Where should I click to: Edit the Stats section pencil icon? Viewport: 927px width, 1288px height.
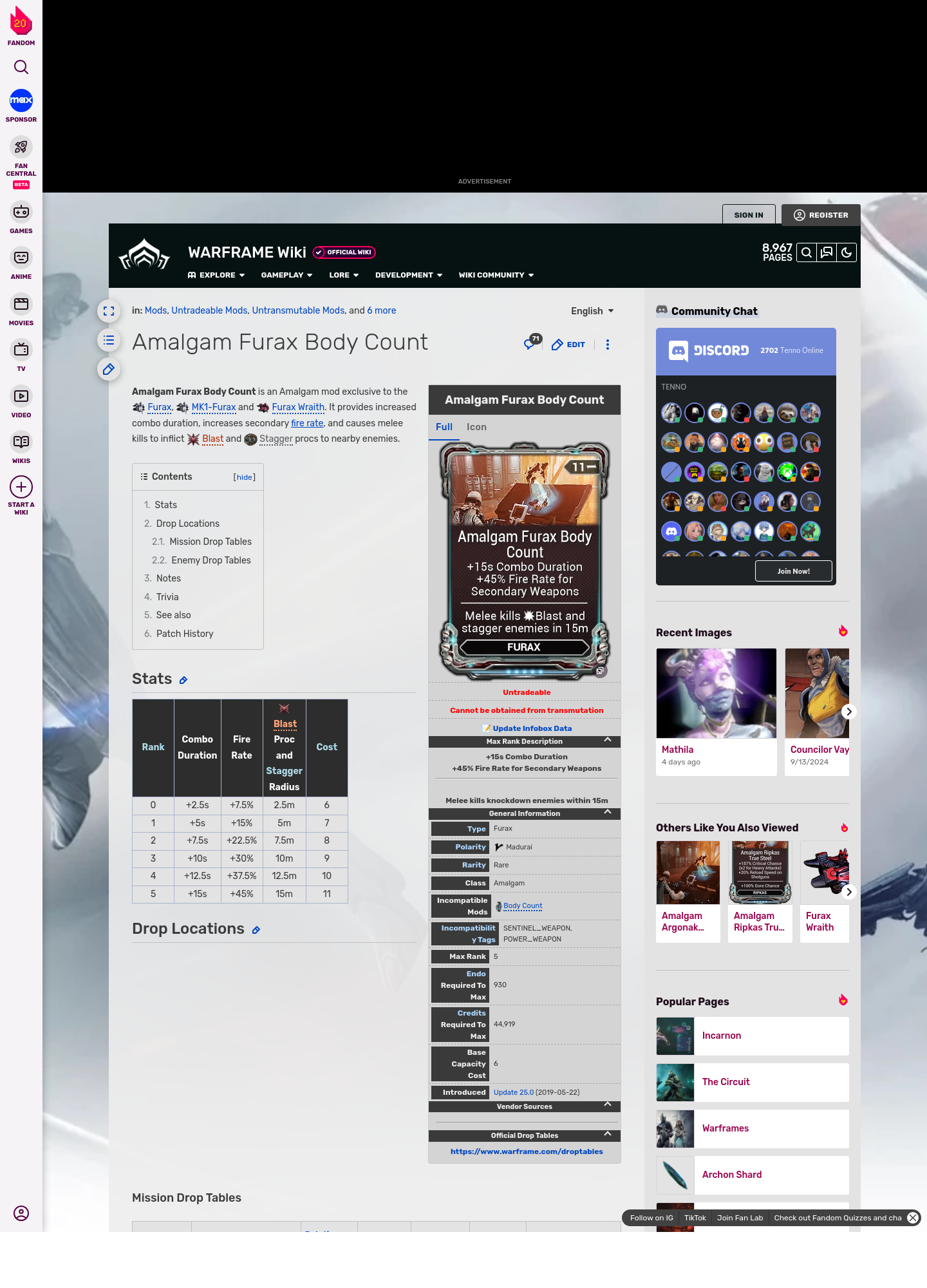(x=183, y=680)
